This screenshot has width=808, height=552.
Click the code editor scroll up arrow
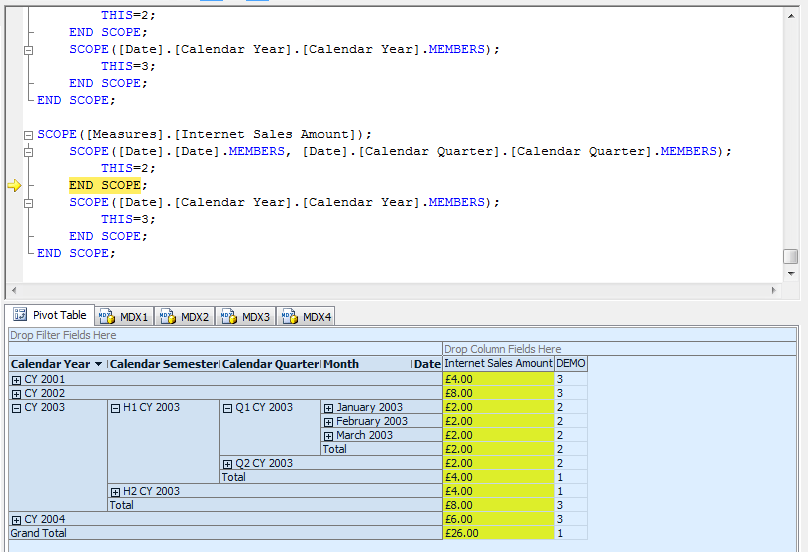pyautogui.click(x=790, y=16)
